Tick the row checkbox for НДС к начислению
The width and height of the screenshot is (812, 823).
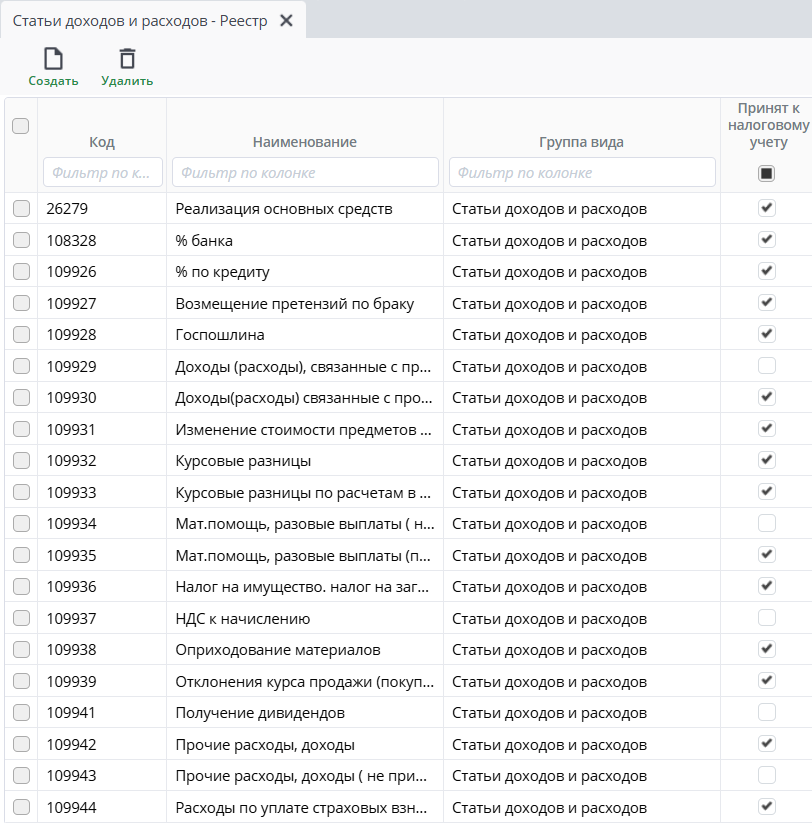(21, 618)
